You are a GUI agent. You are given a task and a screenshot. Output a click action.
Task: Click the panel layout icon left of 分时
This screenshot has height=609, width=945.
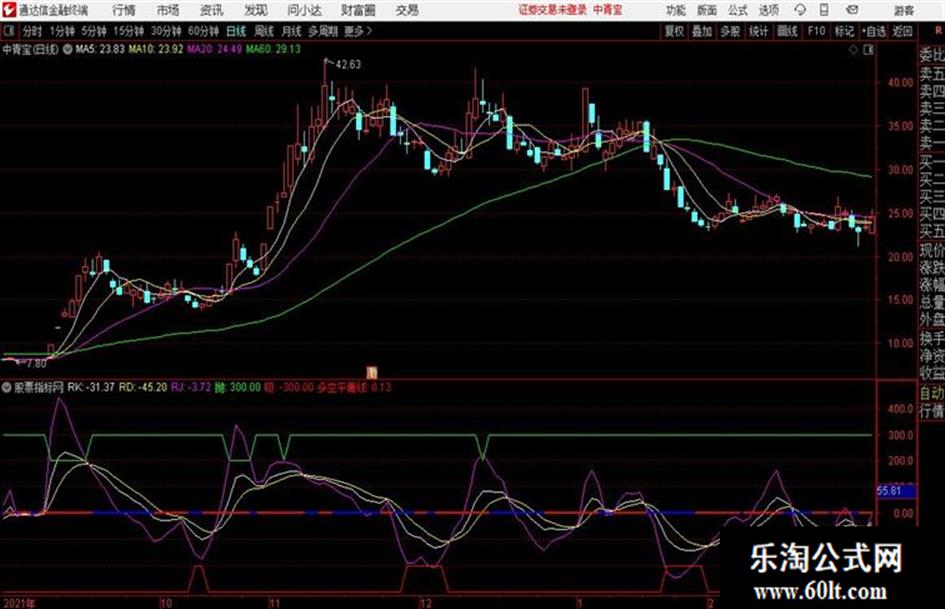[x=8, y=31]
